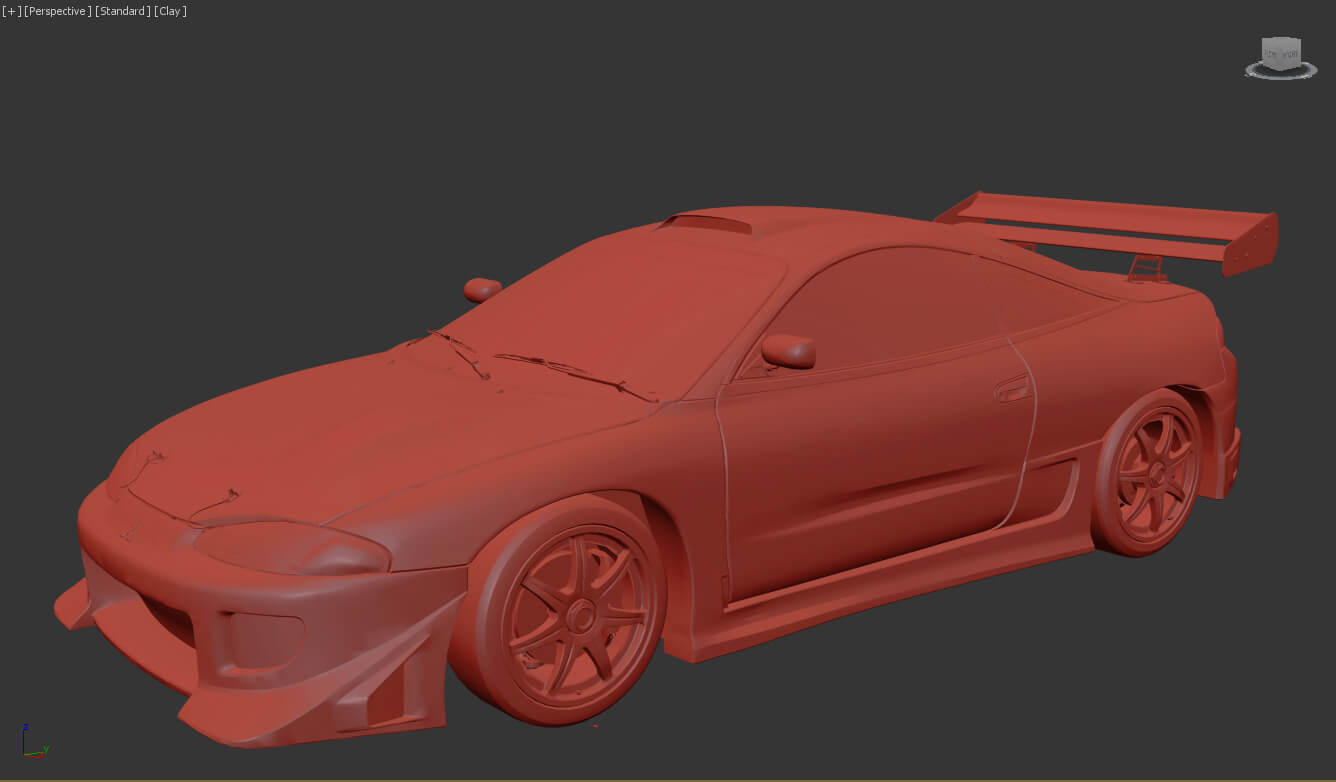
Task: Open the Clay per-view preference menu
Action: (x=171, y=11)
